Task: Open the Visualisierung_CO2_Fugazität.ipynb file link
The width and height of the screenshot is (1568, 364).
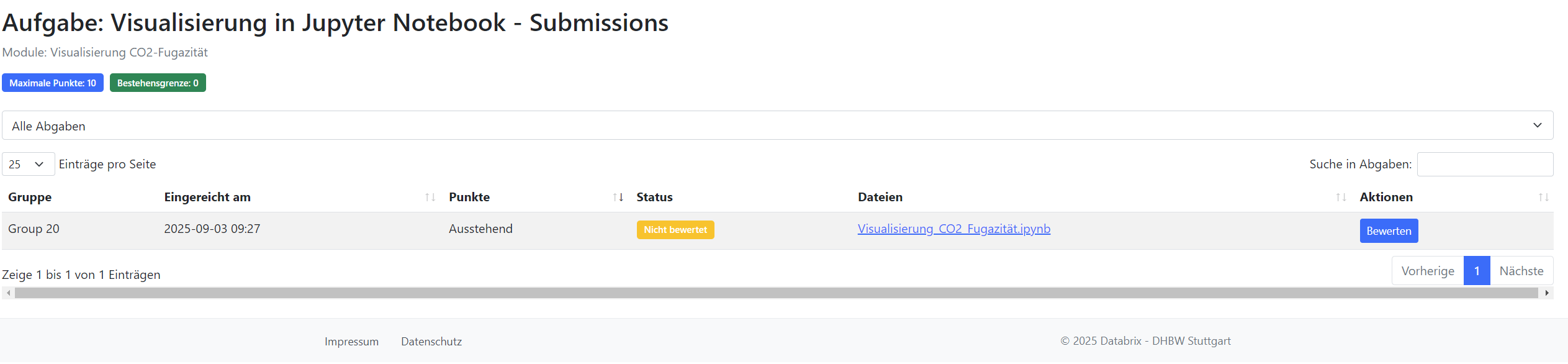Action: click(x=953, y=229)
